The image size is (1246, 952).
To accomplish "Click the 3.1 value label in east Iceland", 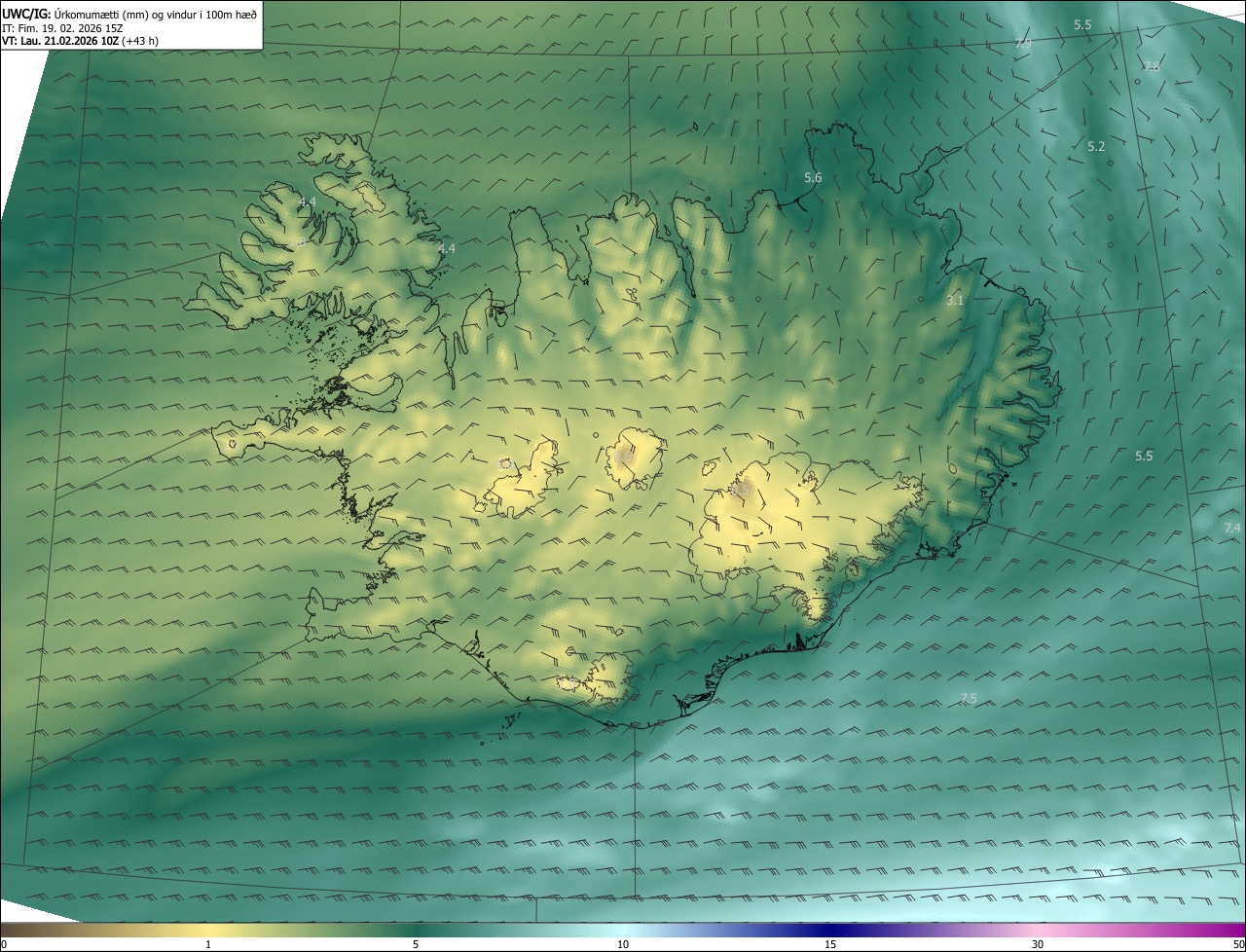I will [955, 301].
